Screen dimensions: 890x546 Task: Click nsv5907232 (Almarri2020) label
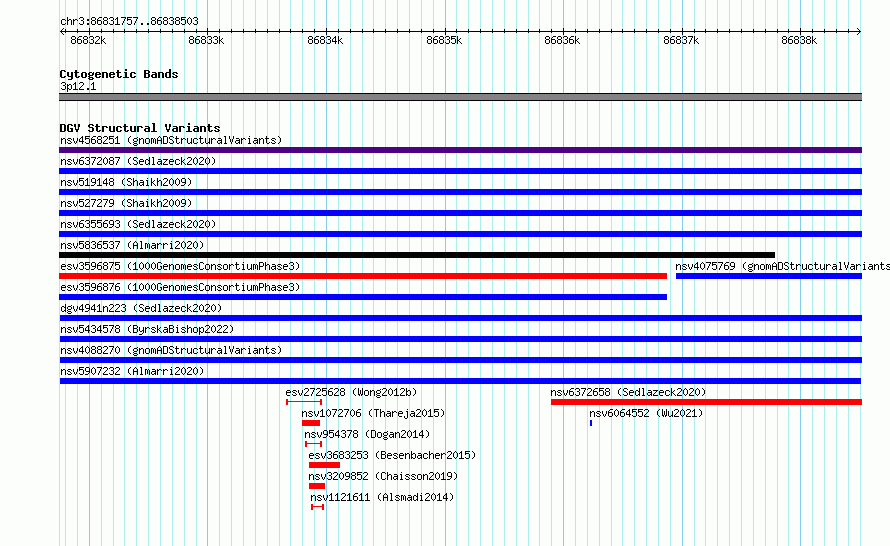132,371
